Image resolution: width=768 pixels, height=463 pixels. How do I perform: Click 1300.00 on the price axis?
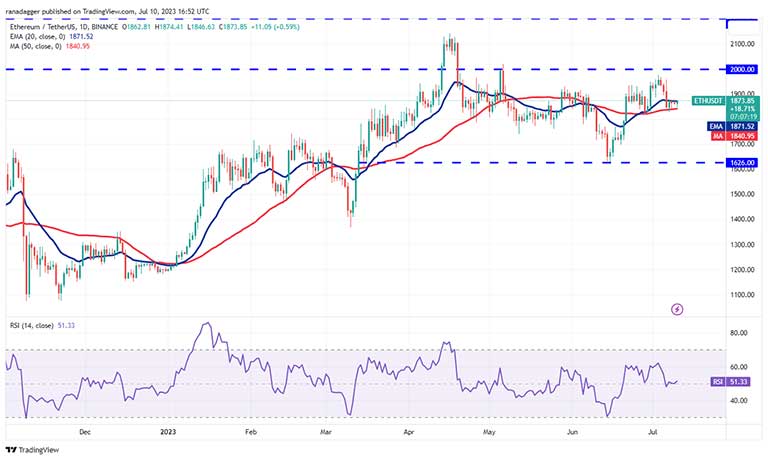(x=742, y=244)
